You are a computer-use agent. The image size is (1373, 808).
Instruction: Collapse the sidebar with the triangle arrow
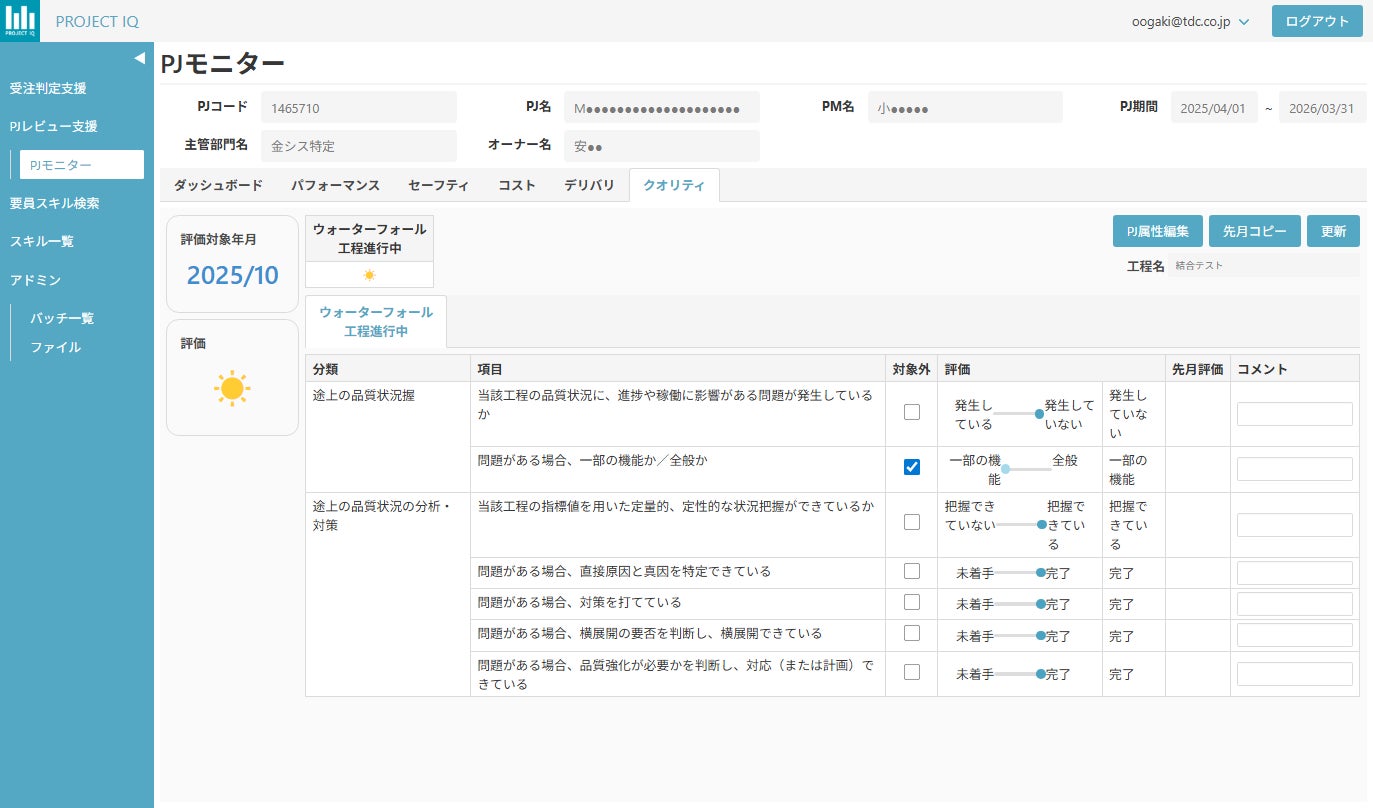tap(140, 58)
